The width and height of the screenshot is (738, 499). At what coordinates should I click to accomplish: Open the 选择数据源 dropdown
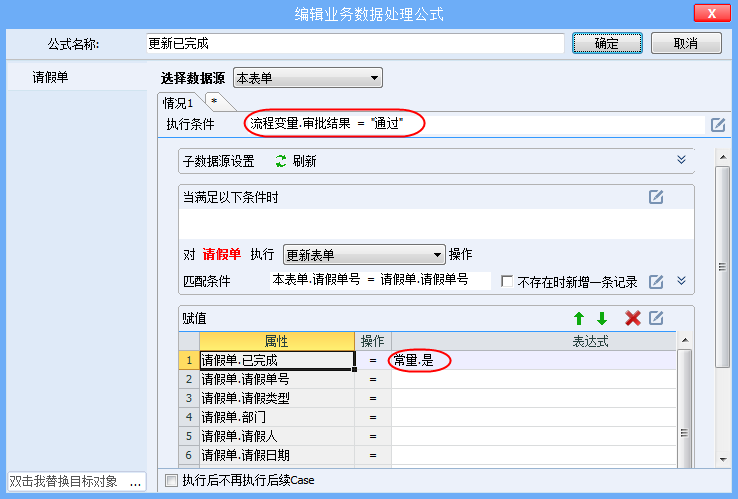click(308, 78)
